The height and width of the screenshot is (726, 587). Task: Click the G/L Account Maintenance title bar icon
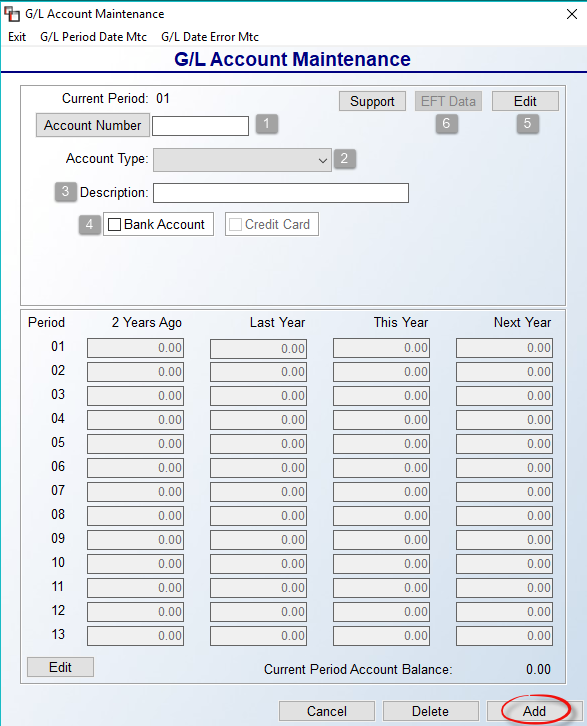[12, 14]
